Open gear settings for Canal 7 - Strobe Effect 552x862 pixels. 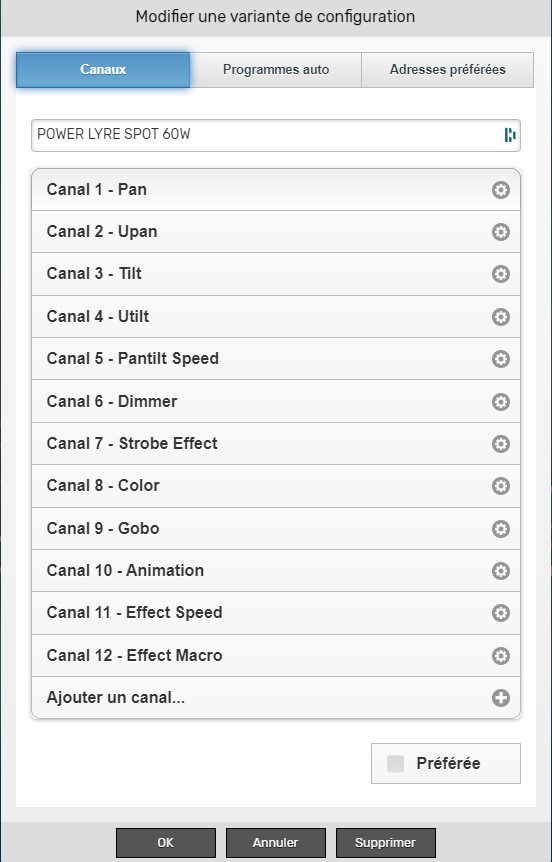[500, 444]
